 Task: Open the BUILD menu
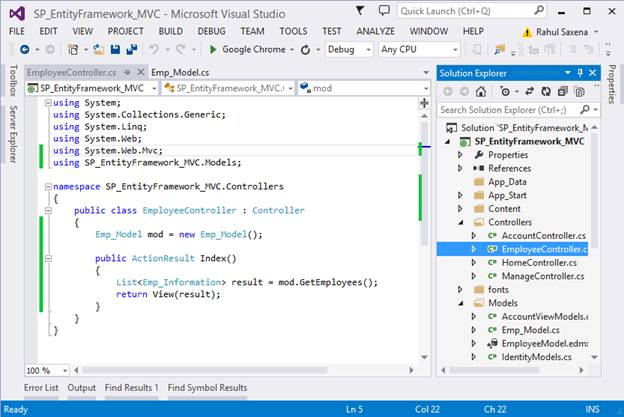coord(170,31)
